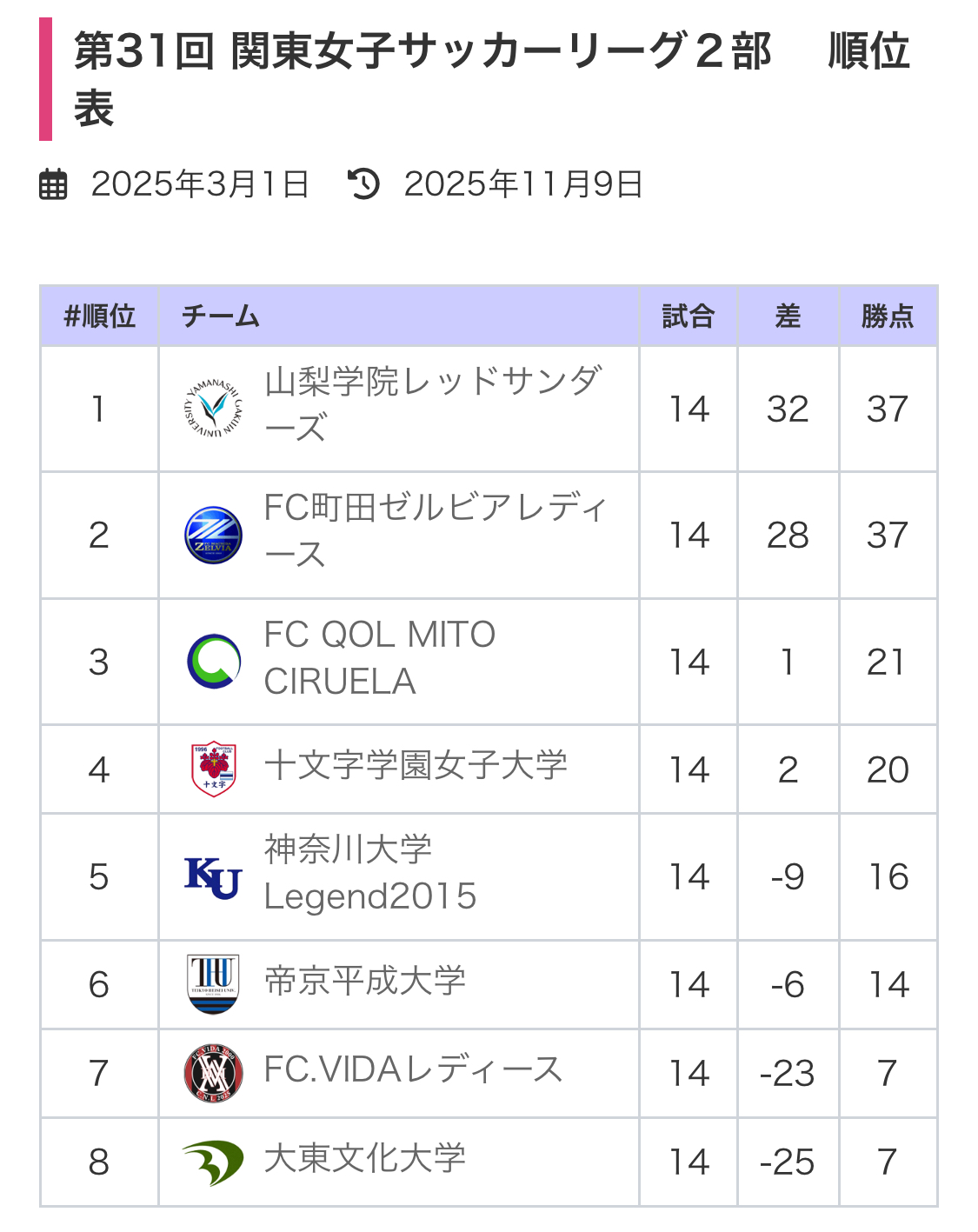The width and height of the screenshot is (978, 1232).
Task: Click the Daito Bunka University green logo
Action: (x=213, y=1162)
